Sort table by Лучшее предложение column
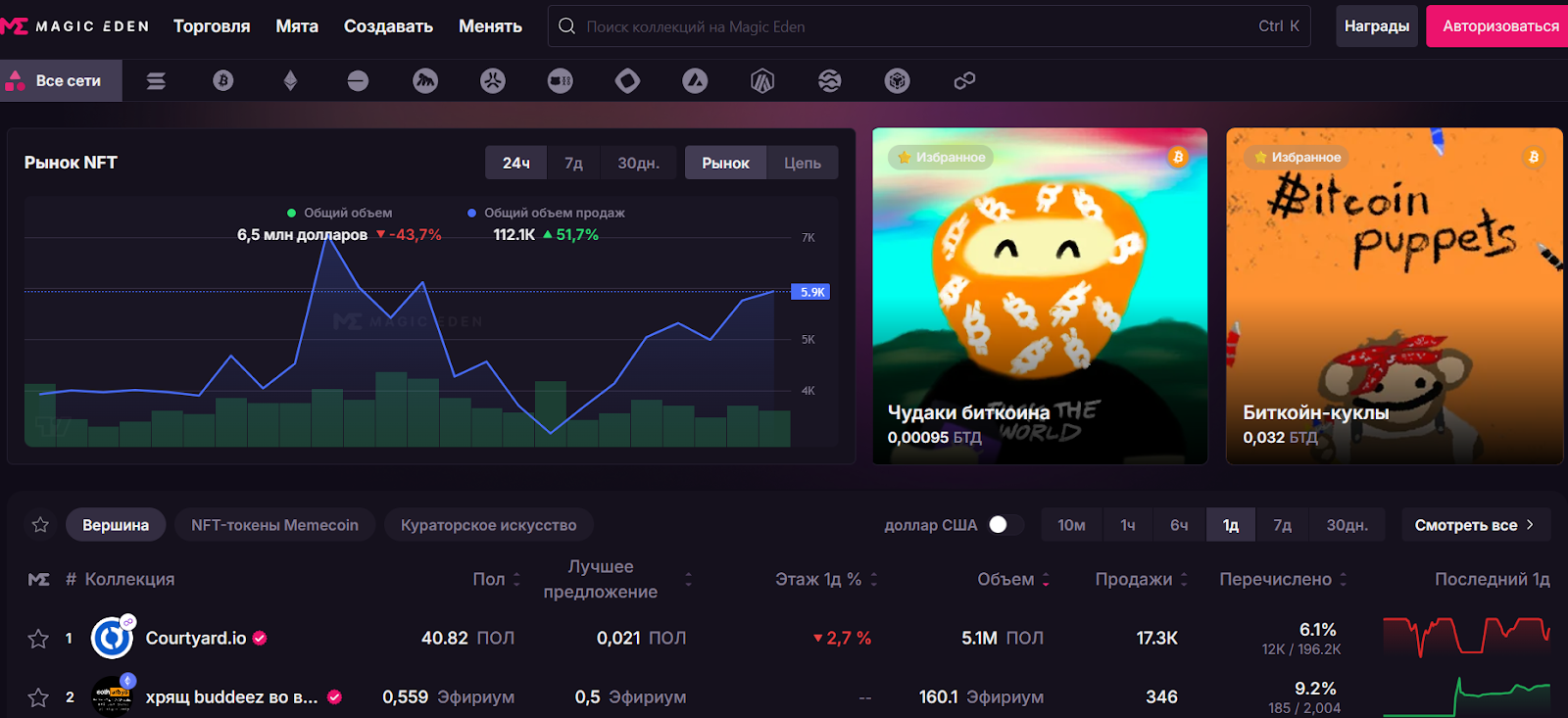This screenshot has width=1568, height=718. (x=617, y=579)
